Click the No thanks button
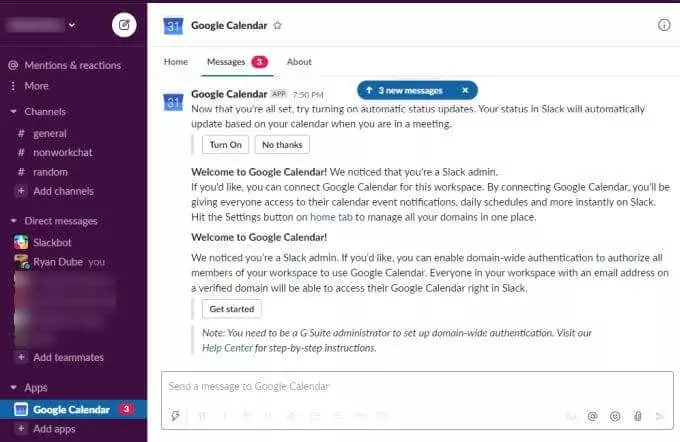680x442 pixels. (282, 144)
